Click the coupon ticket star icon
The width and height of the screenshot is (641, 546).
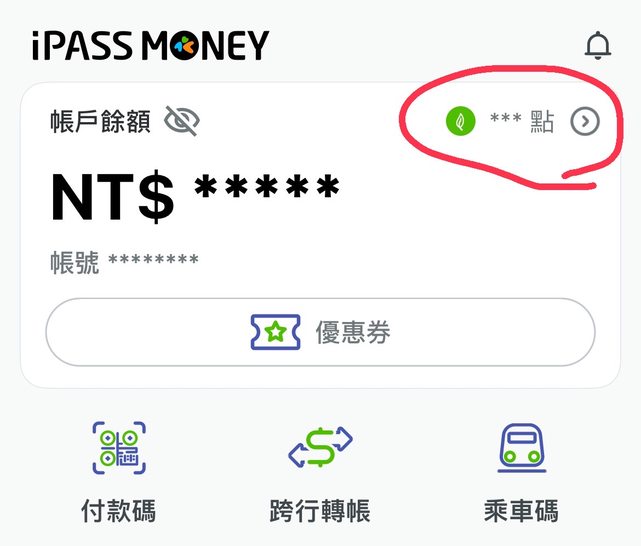coord(276,332)
